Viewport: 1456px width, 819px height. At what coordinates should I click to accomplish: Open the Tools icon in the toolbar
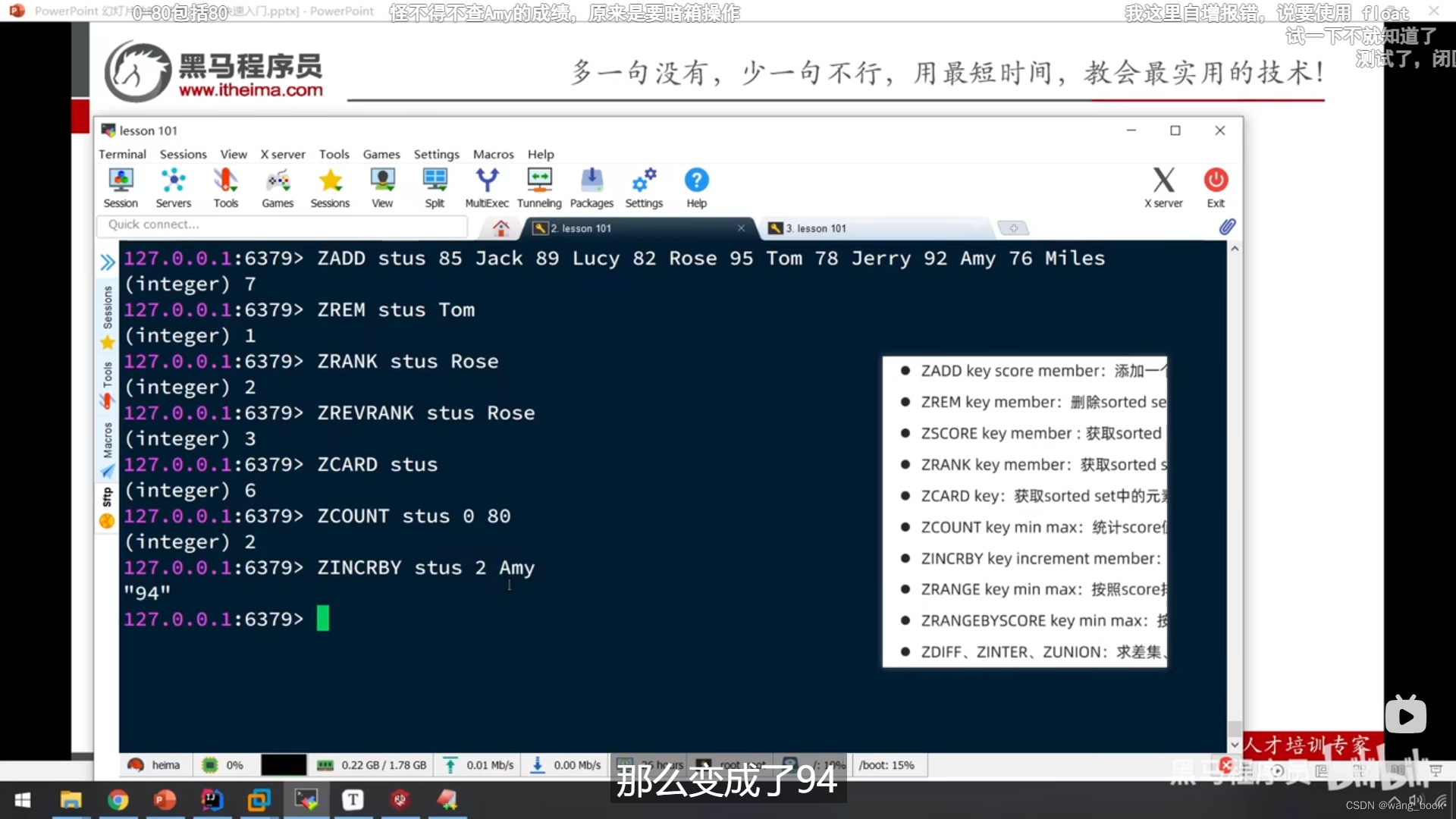point(225,187)
